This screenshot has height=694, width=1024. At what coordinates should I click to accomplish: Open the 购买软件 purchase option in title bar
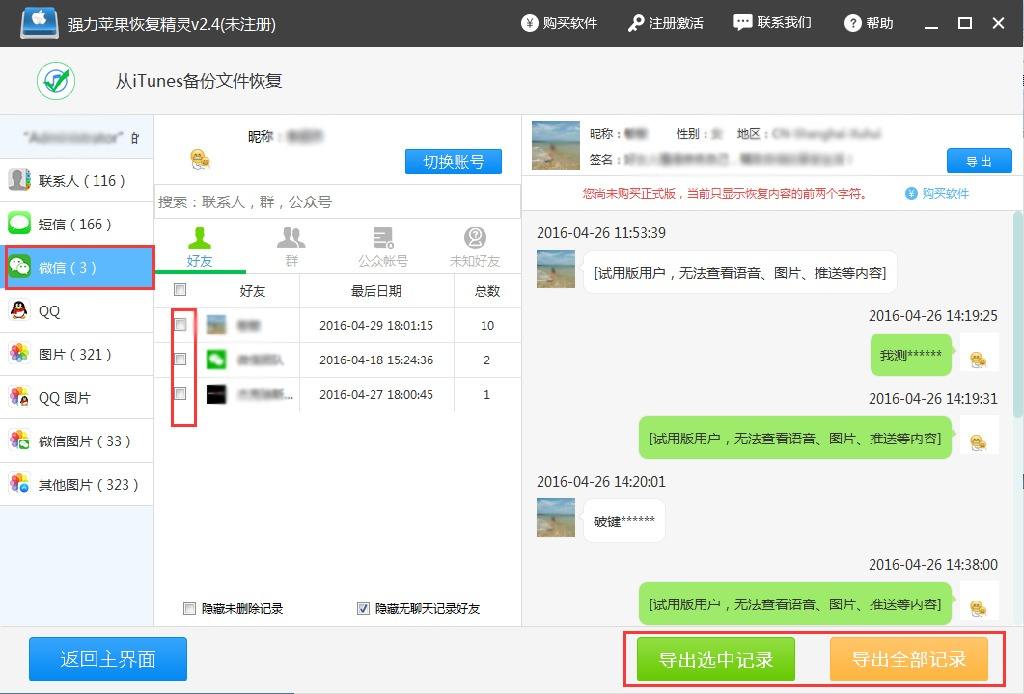[559, 23]
